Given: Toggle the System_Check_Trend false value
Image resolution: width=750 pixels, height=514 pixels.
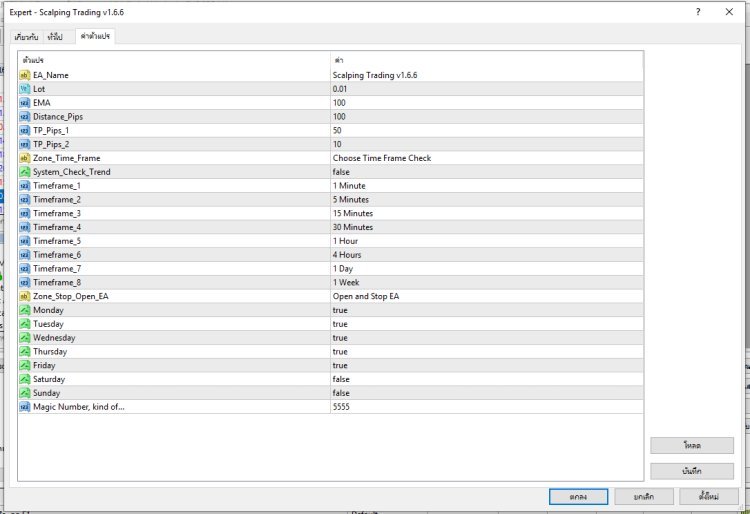Looking at the screenshot, I should point(342,172).
